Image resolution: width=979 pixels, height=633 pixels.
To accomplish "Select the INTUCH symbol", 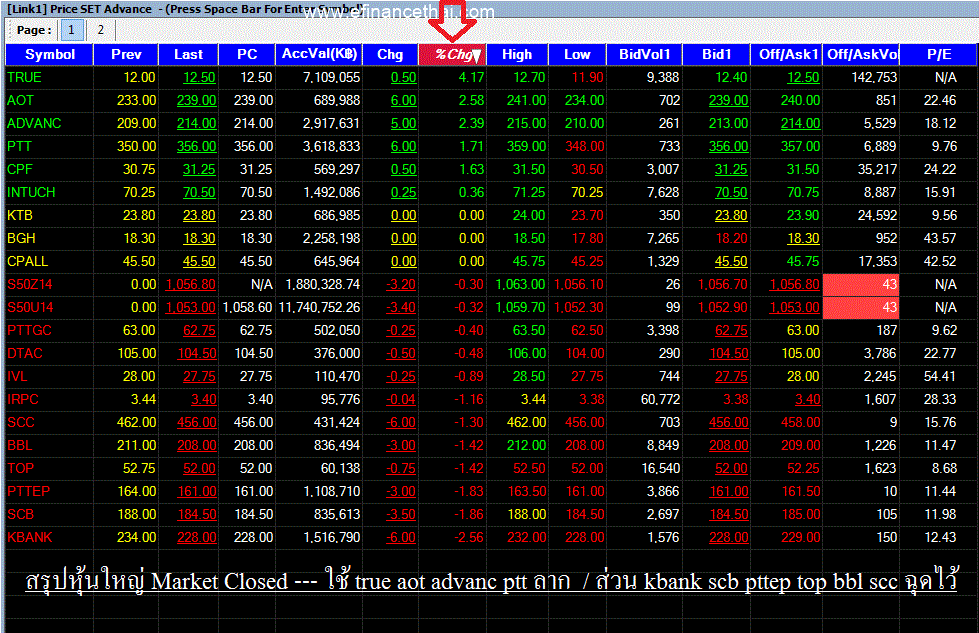I will (31, 193).
